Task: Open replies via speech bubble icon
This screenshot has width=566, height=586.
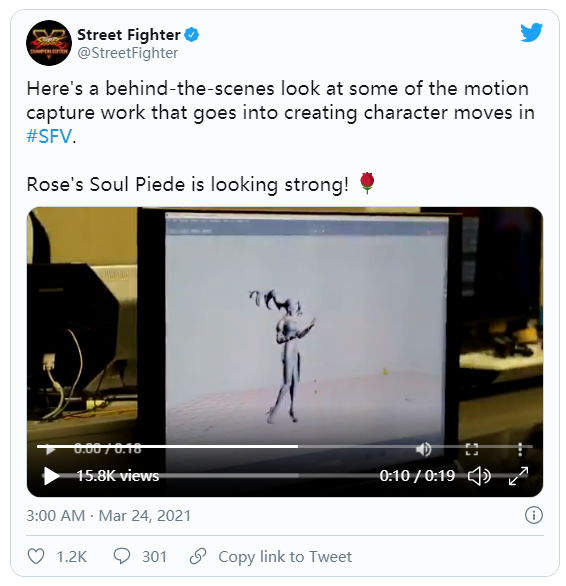Action: pos(122,556)
